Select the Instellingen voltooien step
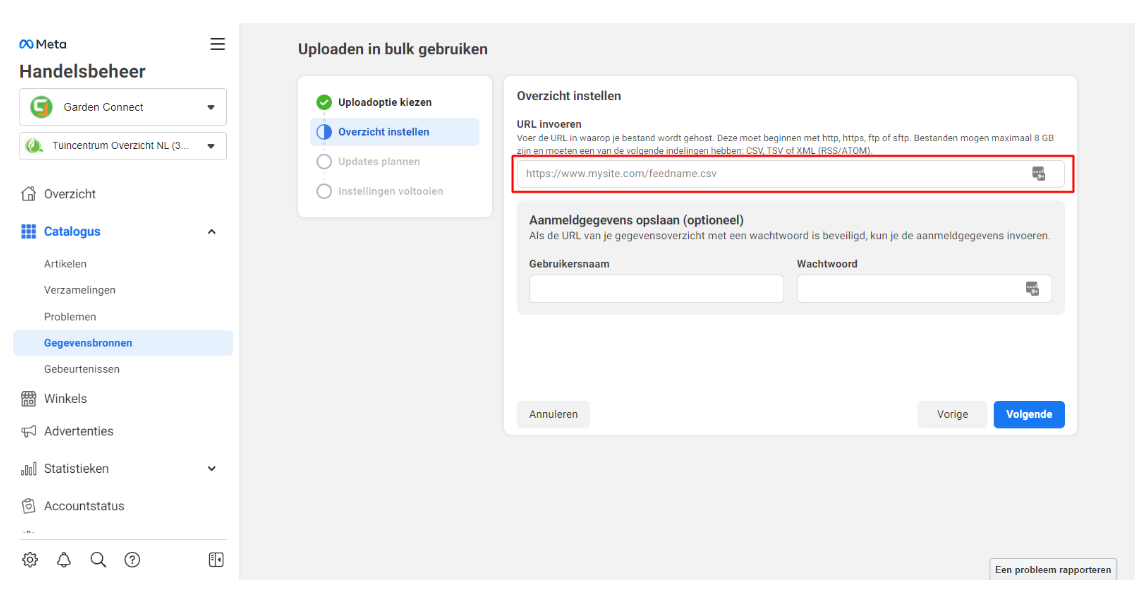The height and width of the screenshot is (590, 1135). [390, 191]
